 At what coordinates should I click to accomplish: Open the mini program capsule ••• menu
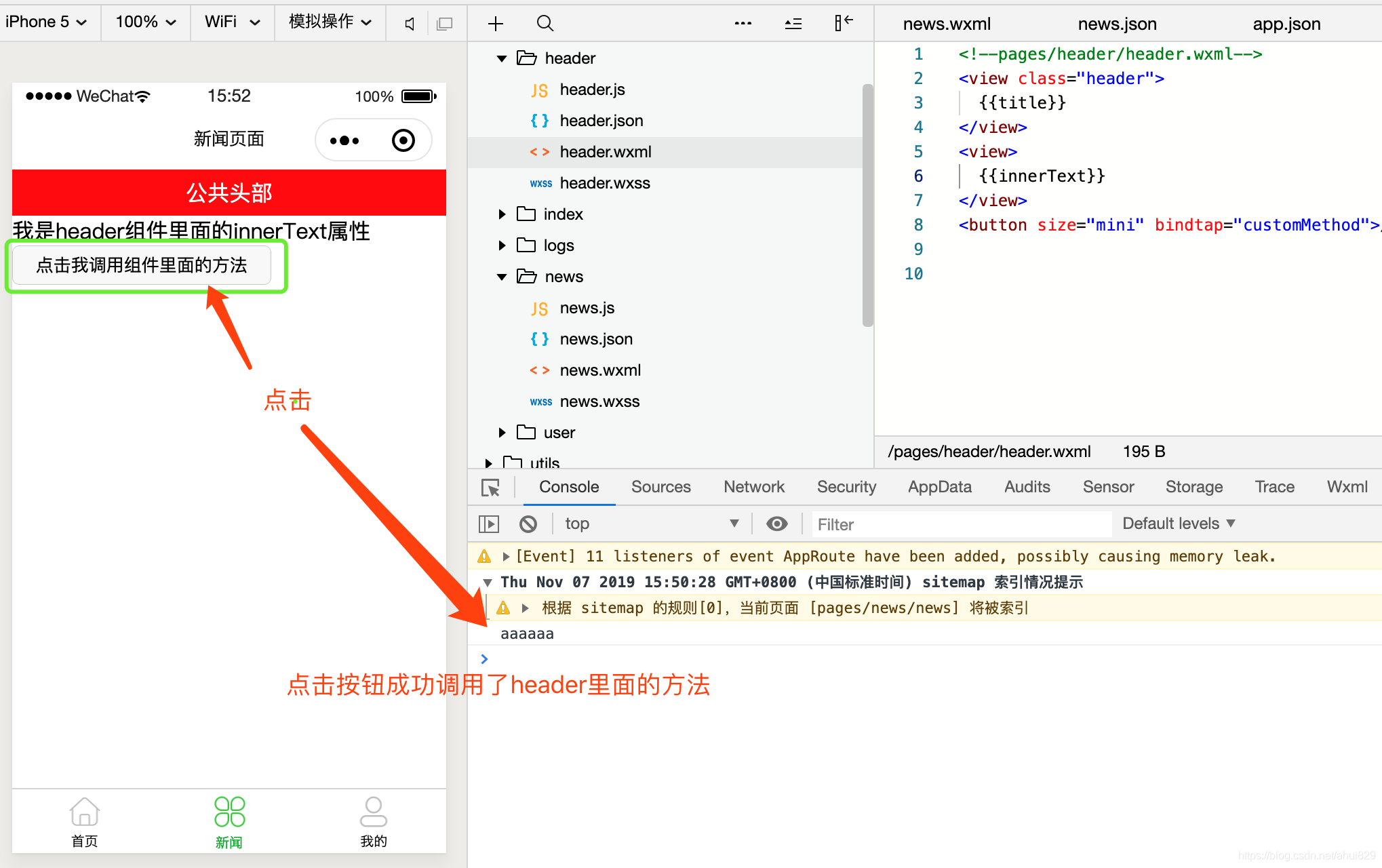tap(344, 140)
